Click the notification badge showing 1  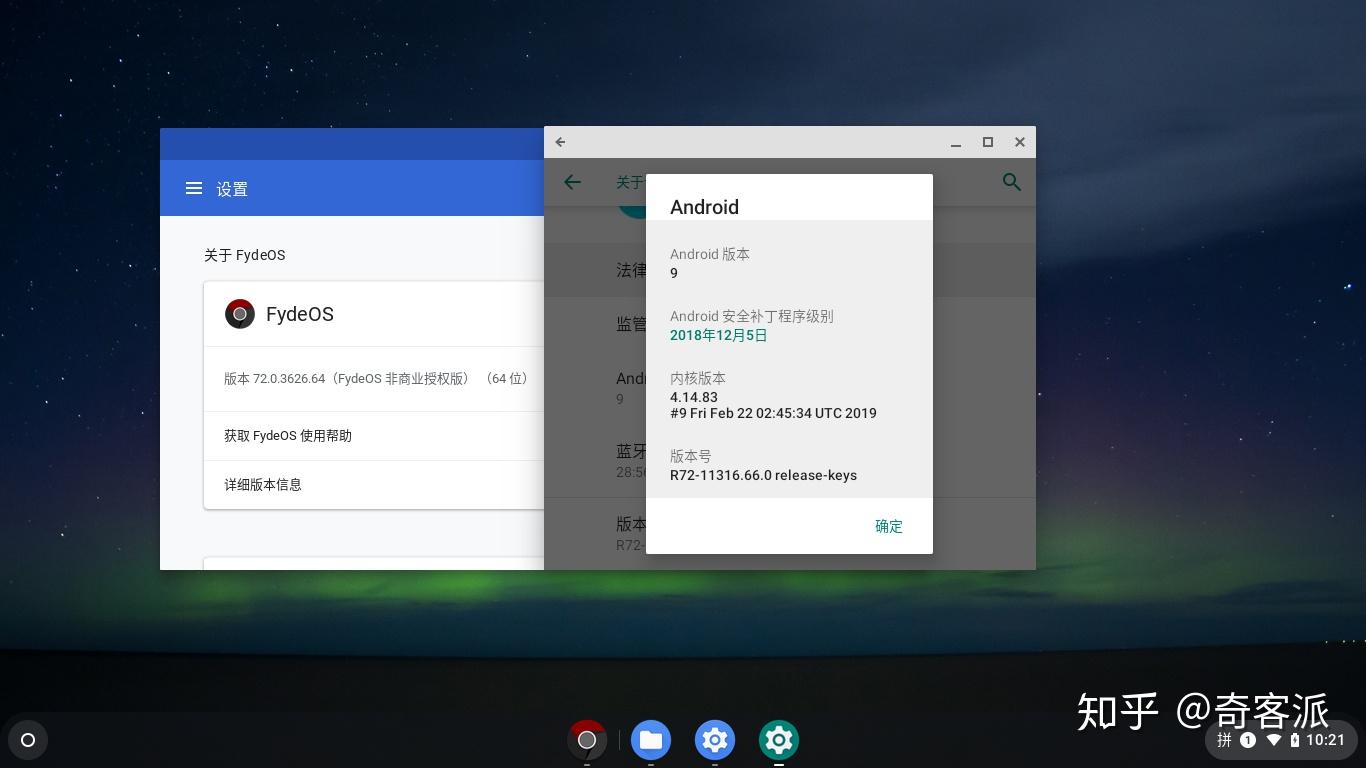click(x=1247, y=740)
